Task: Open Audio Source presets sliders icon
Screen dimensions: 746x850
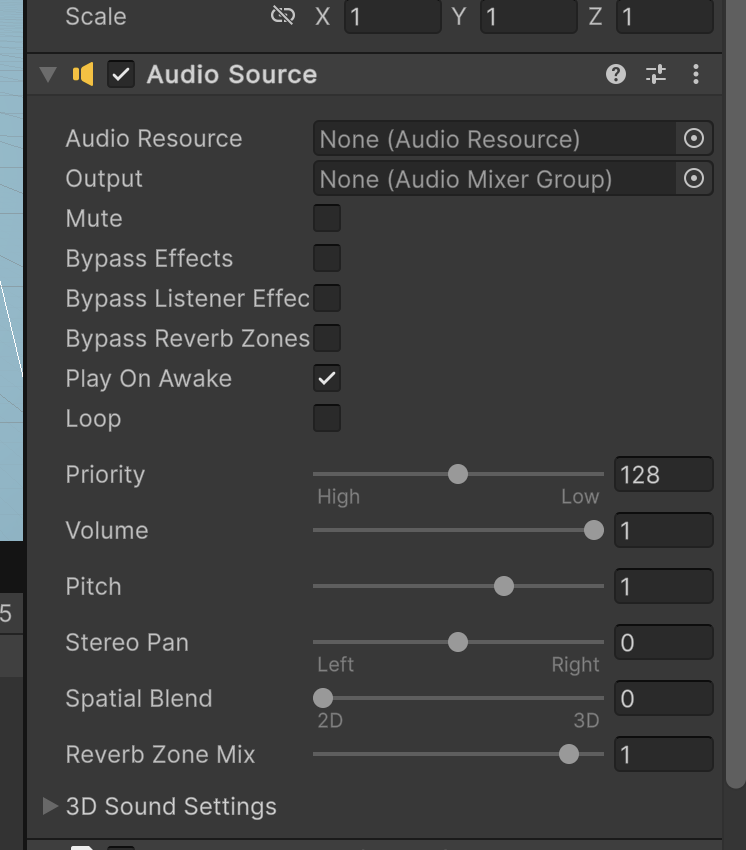Action: coord(656,74)
